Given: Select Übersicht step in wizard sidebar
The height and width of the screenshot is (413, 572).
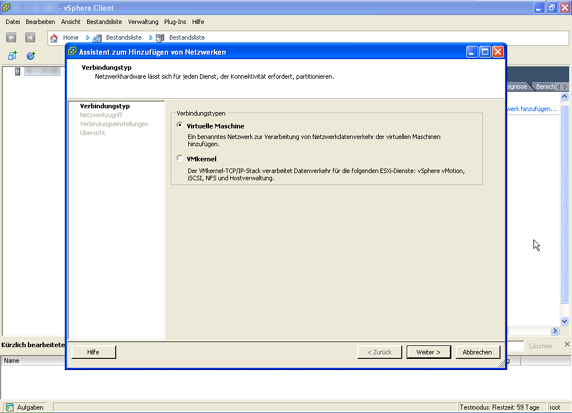Looking at the screenshot, I should [92, 133].
